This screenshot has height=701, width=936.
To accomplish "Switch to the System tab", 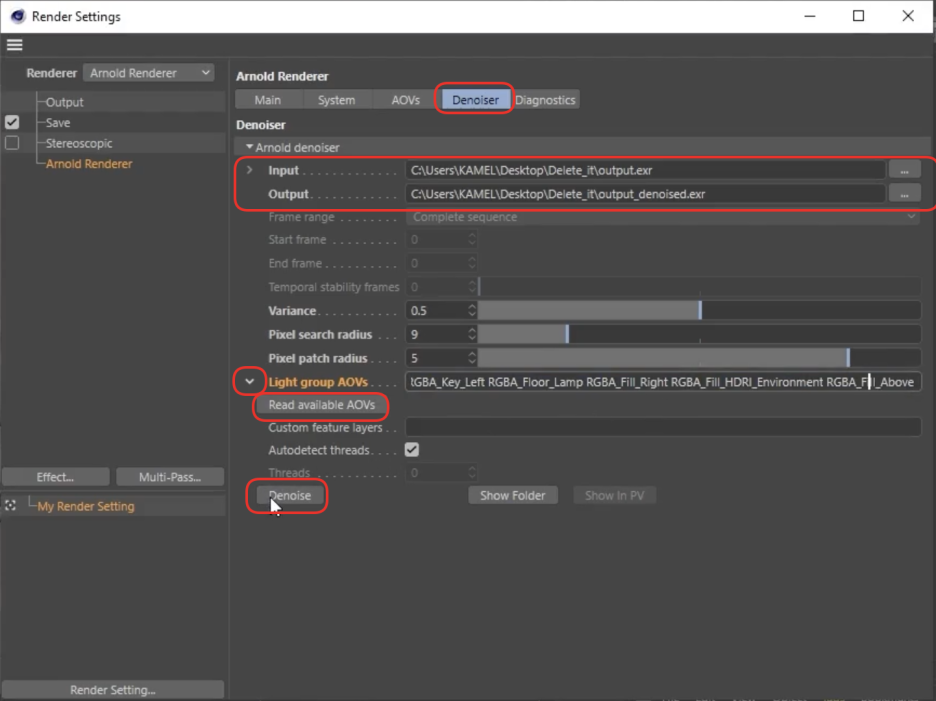I will coord(336,100).
